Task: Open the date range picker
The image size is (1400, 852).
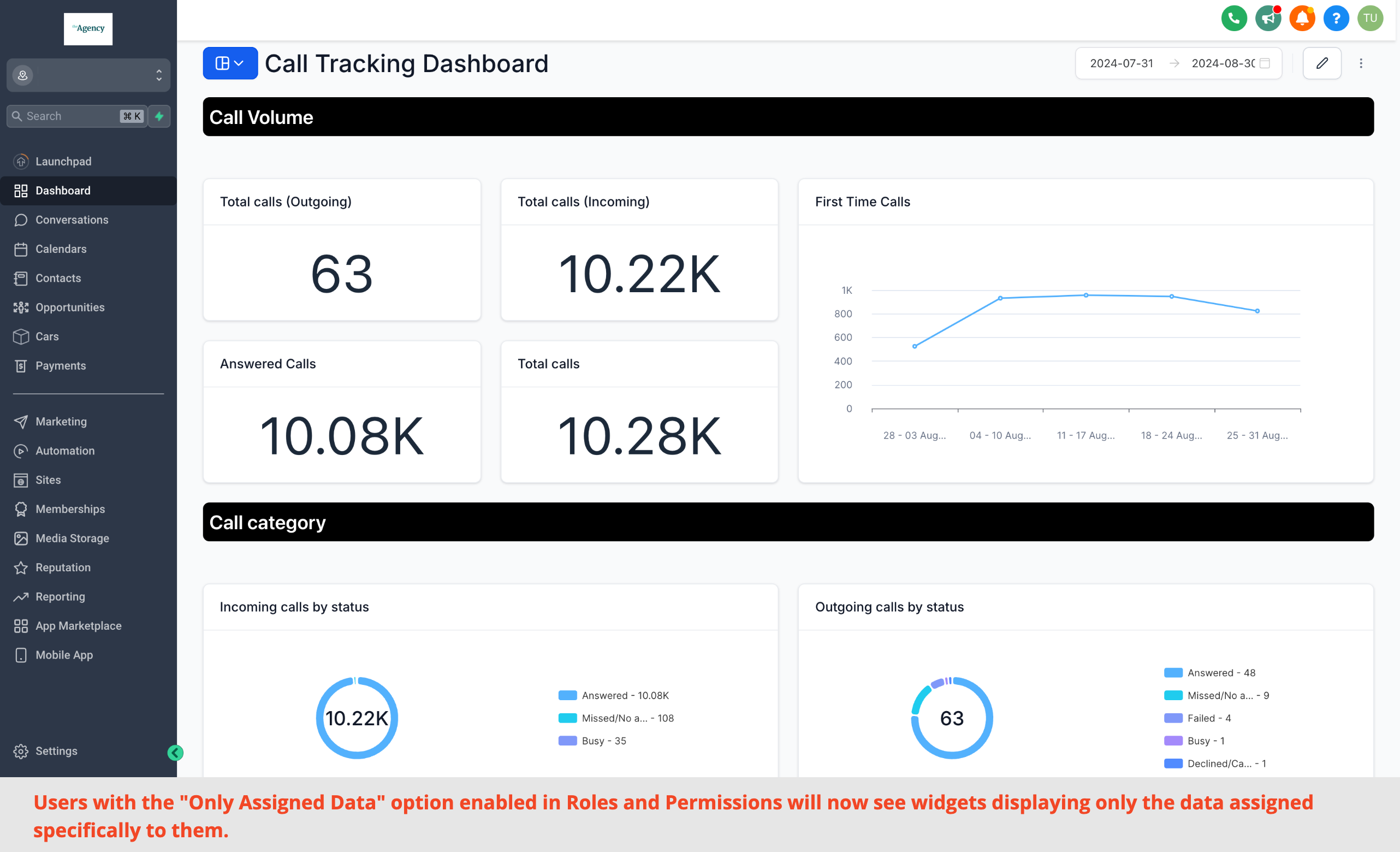Action: 1178,63
